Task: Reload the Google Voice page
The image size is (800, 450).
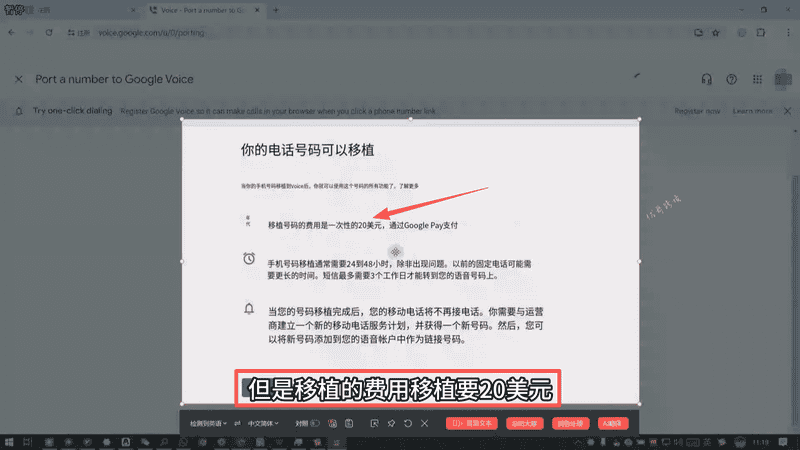Action: tap(48, 33)
